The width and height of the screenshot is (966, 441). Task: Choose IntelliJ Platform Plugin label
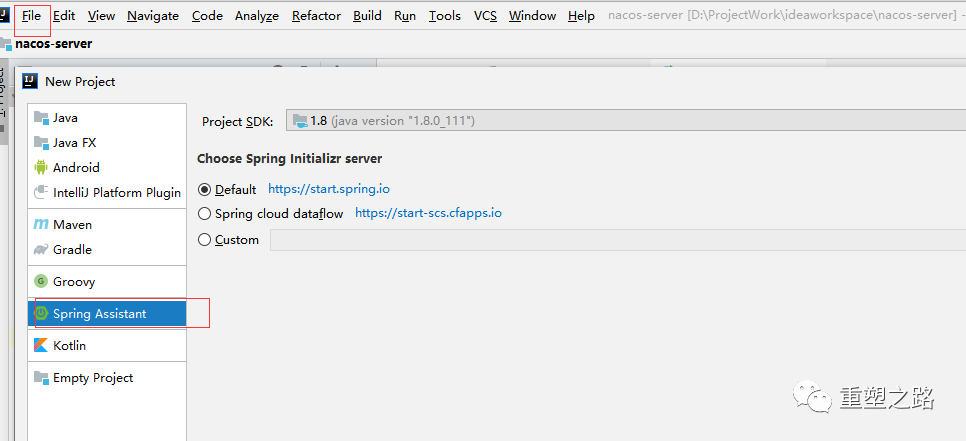117,193
